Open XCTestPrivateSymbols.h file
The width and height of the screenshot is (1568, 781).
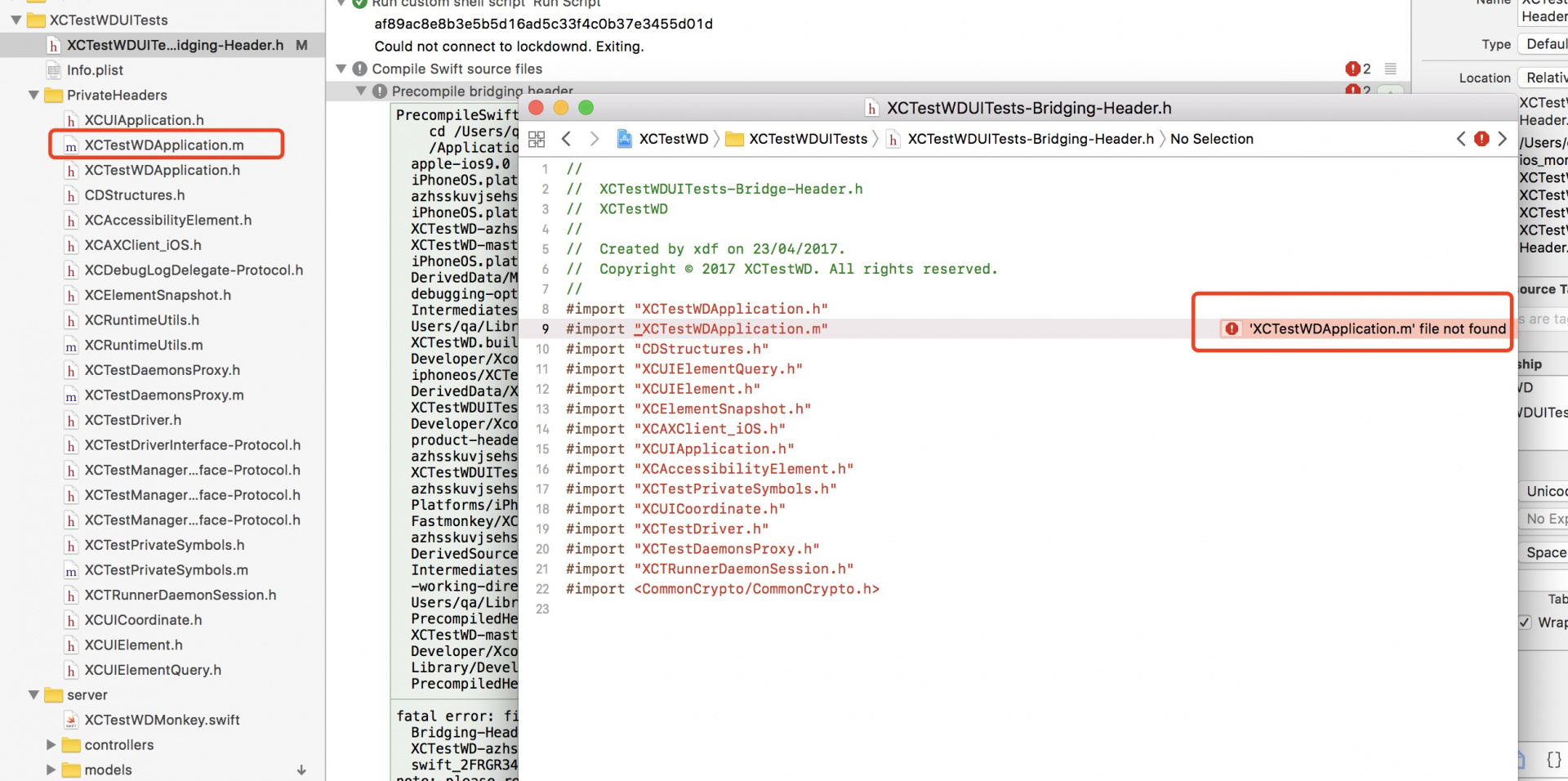point(164,545)
